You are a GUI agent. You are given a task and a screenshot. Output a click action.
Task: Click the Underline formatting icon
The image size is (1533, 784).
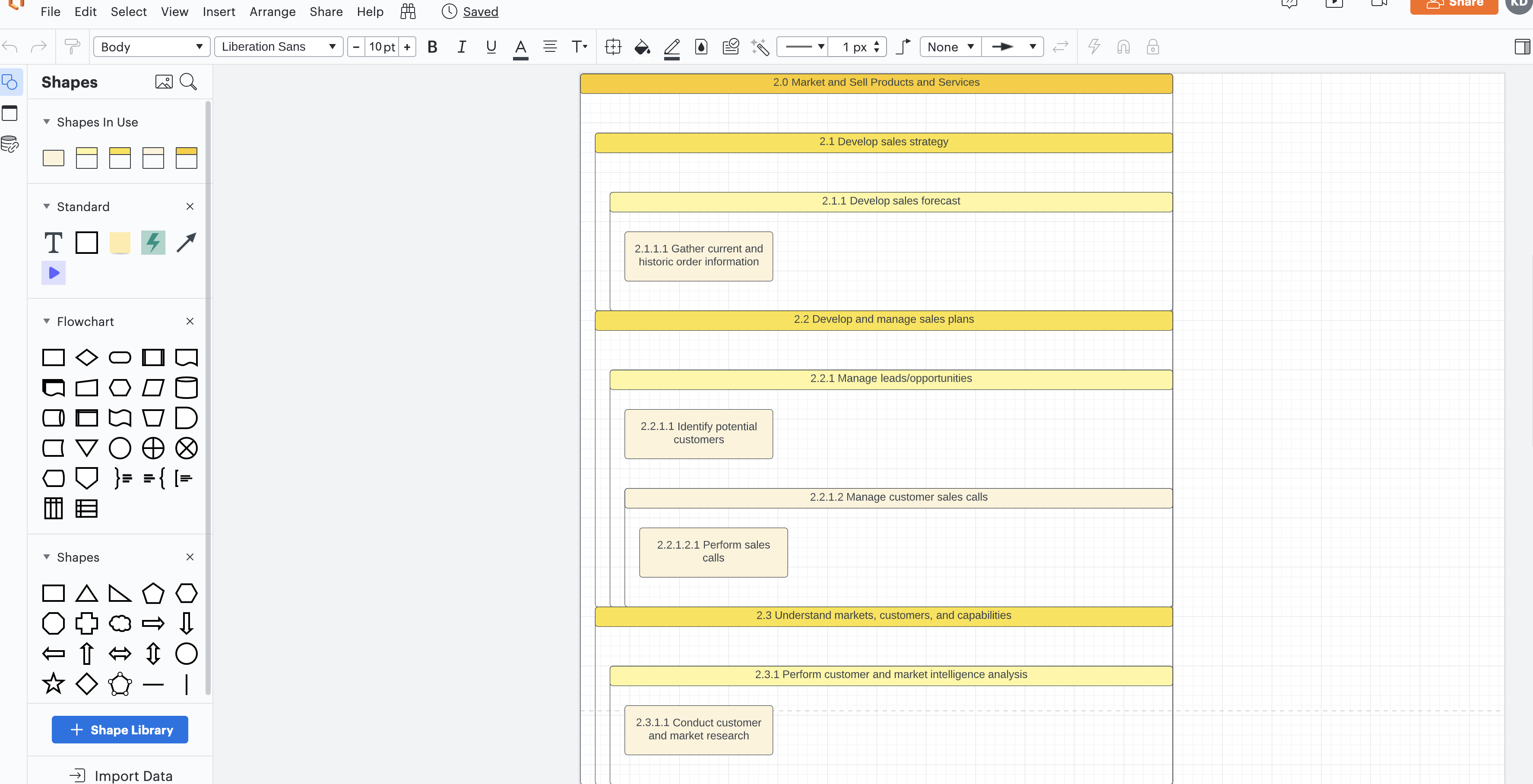pos(490,47)
